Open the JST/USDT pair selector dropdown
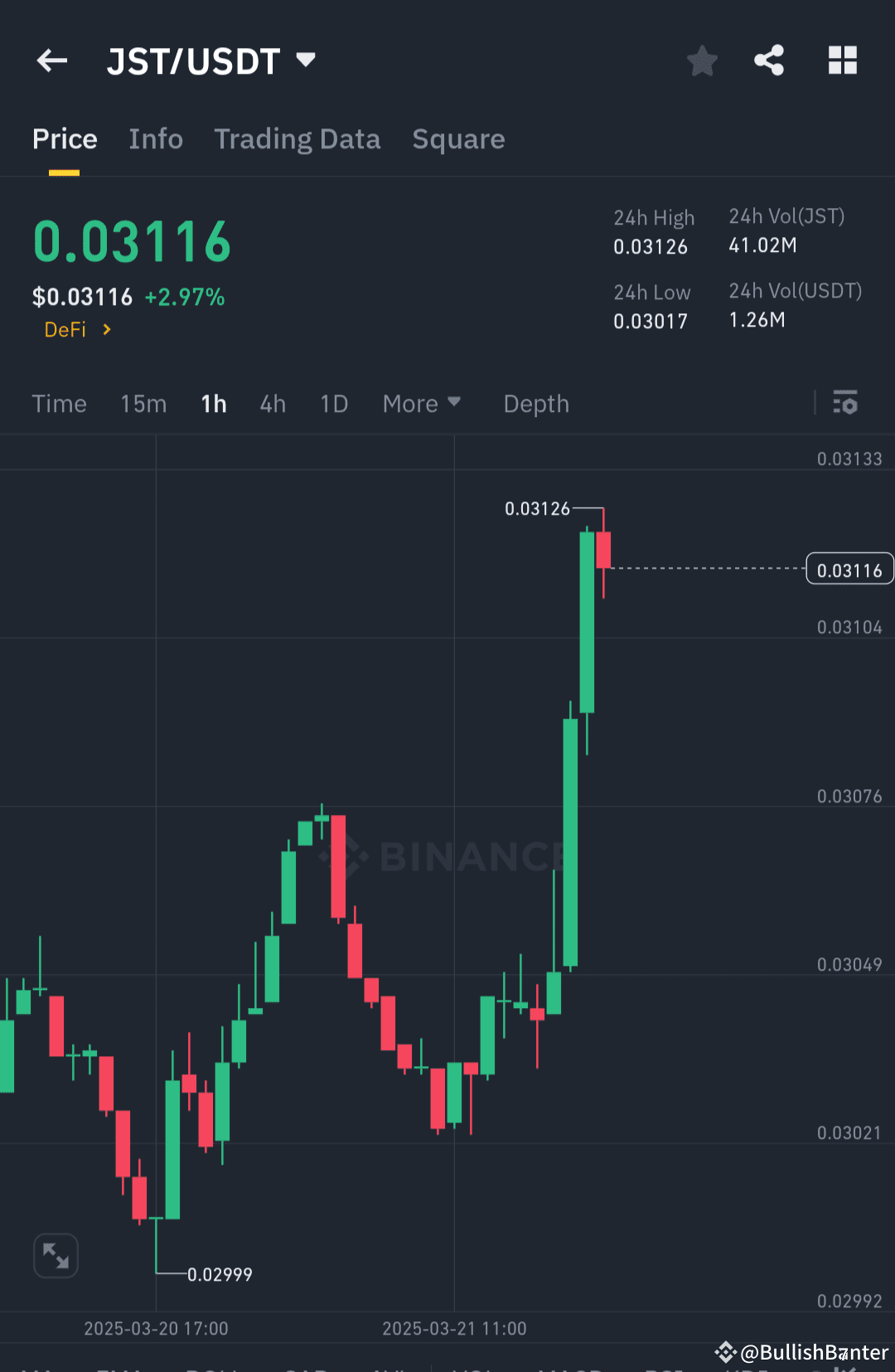Screen dimensions: 895x1372 (305, 61)
